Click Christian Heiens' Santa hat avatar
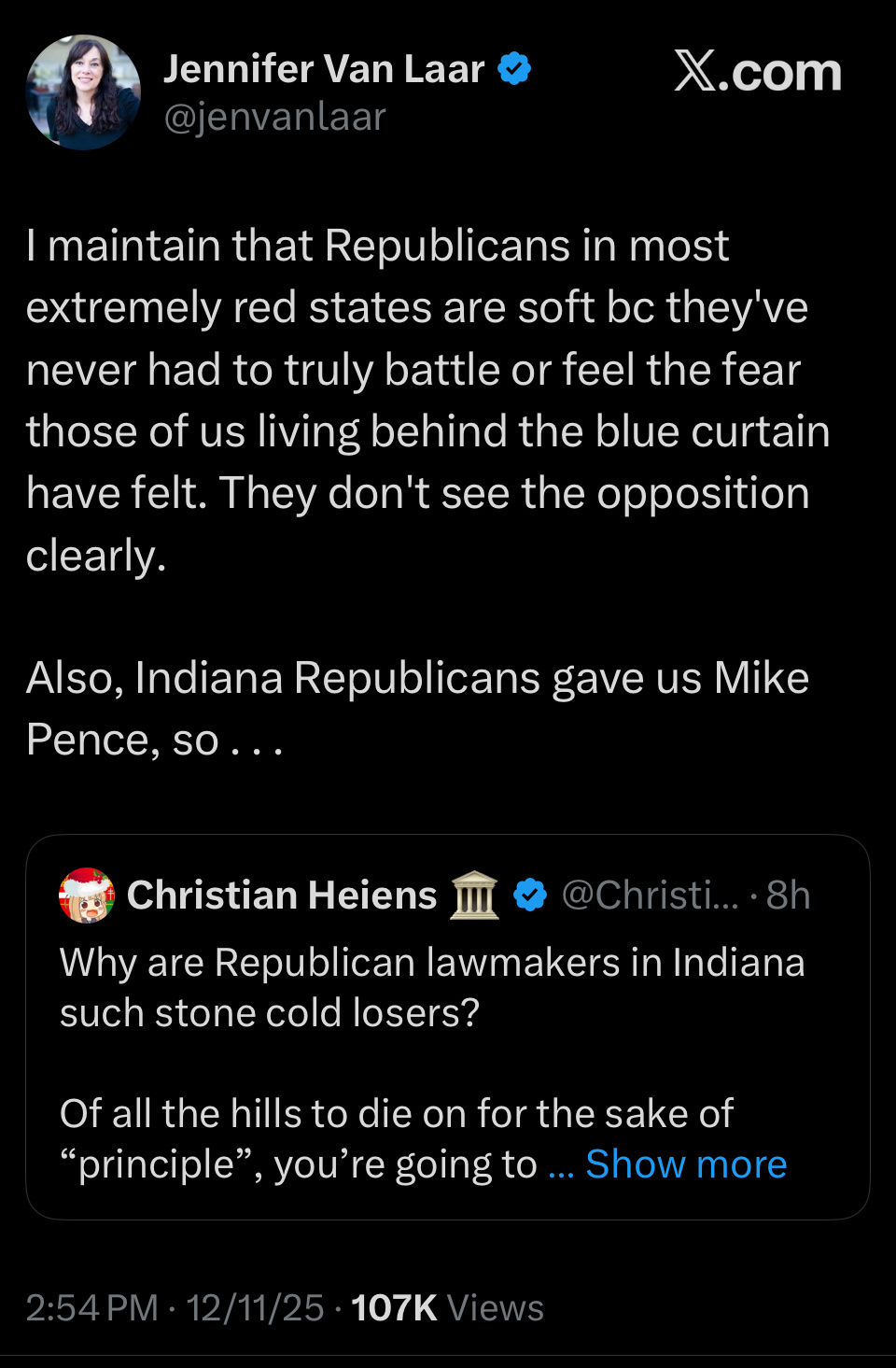The image size is (896, 1368). 87,896
